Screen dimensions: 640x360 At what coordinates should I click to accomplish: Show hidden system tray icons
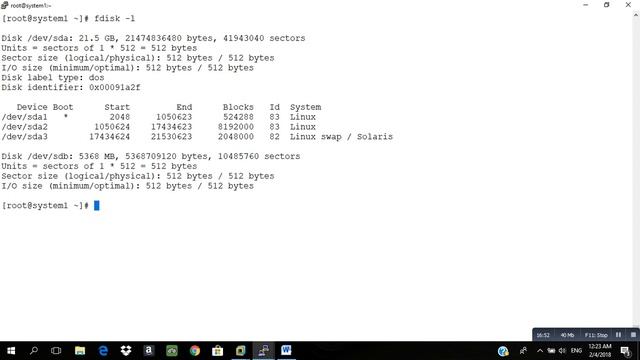pos(540,351)
